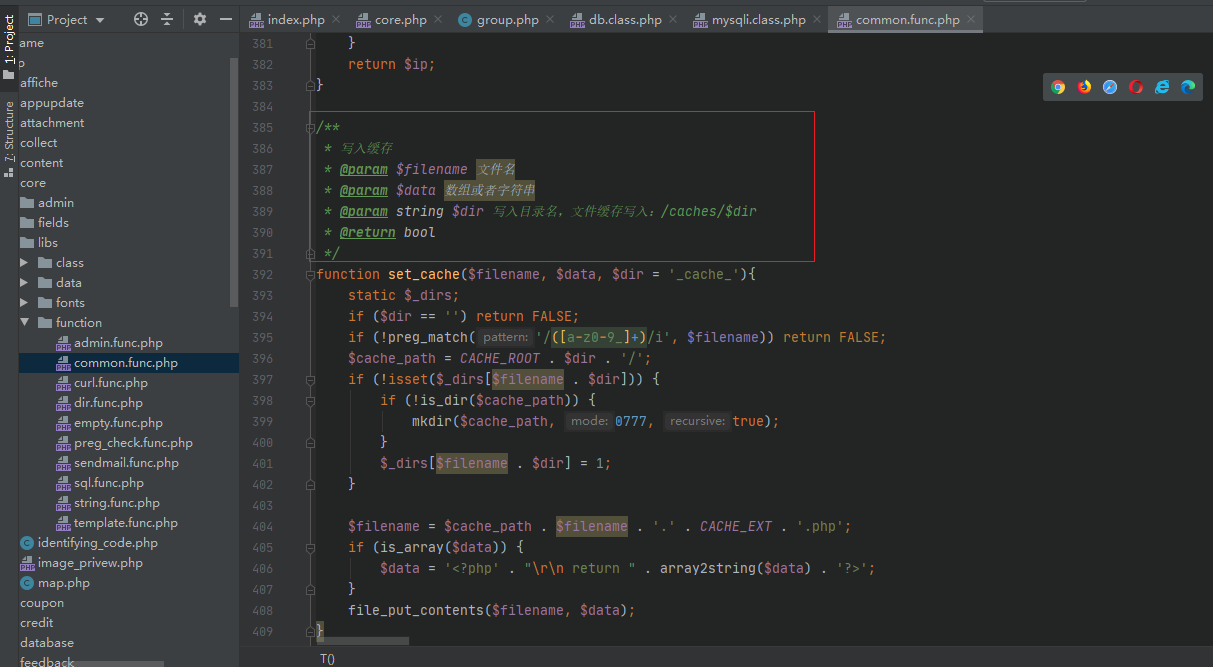The height and width of the screenshot is (667, 1213).
Task: Open Project panel settings gear
Action: click(200, 19)
